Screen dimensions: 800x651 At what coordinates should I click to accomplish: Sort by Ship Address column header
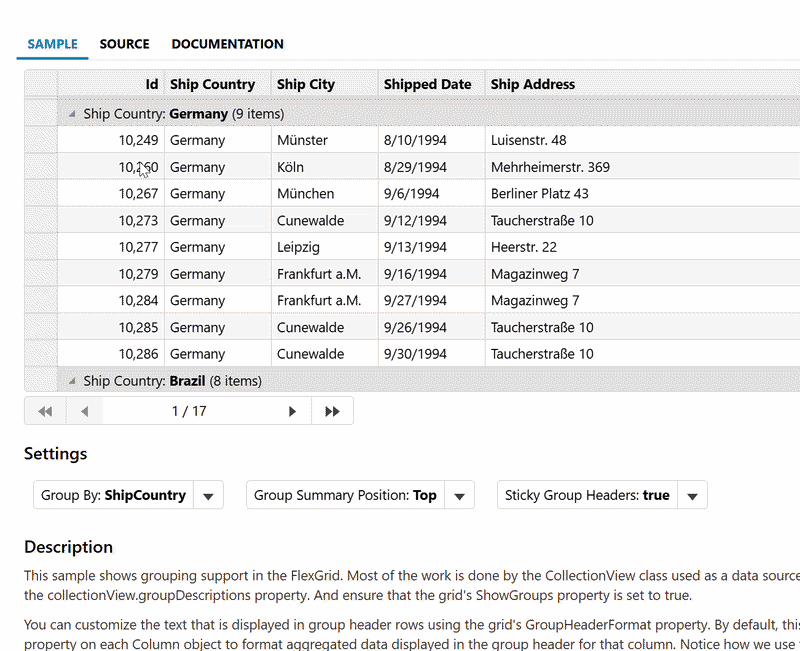(x=643, y=84)
